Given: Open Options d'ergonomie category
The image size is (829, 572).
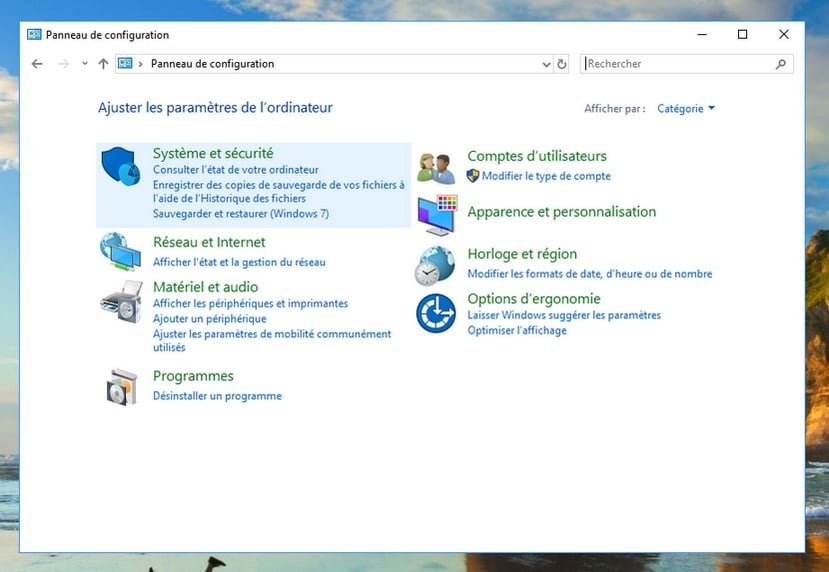Looking at the screenshot, I should click(533, 299).
